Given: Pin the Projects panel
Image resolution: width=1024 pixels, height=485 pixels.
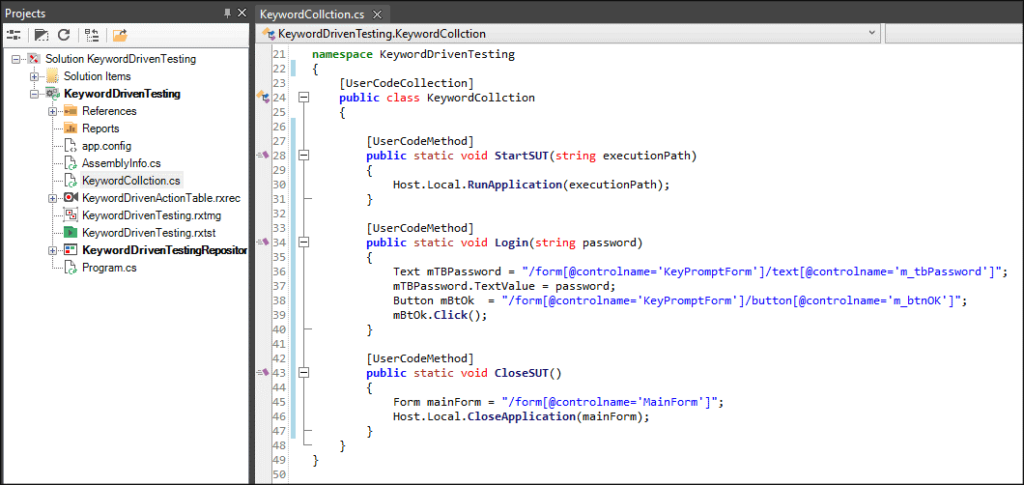Looking at the screenshot, I should tap(227, 13).
